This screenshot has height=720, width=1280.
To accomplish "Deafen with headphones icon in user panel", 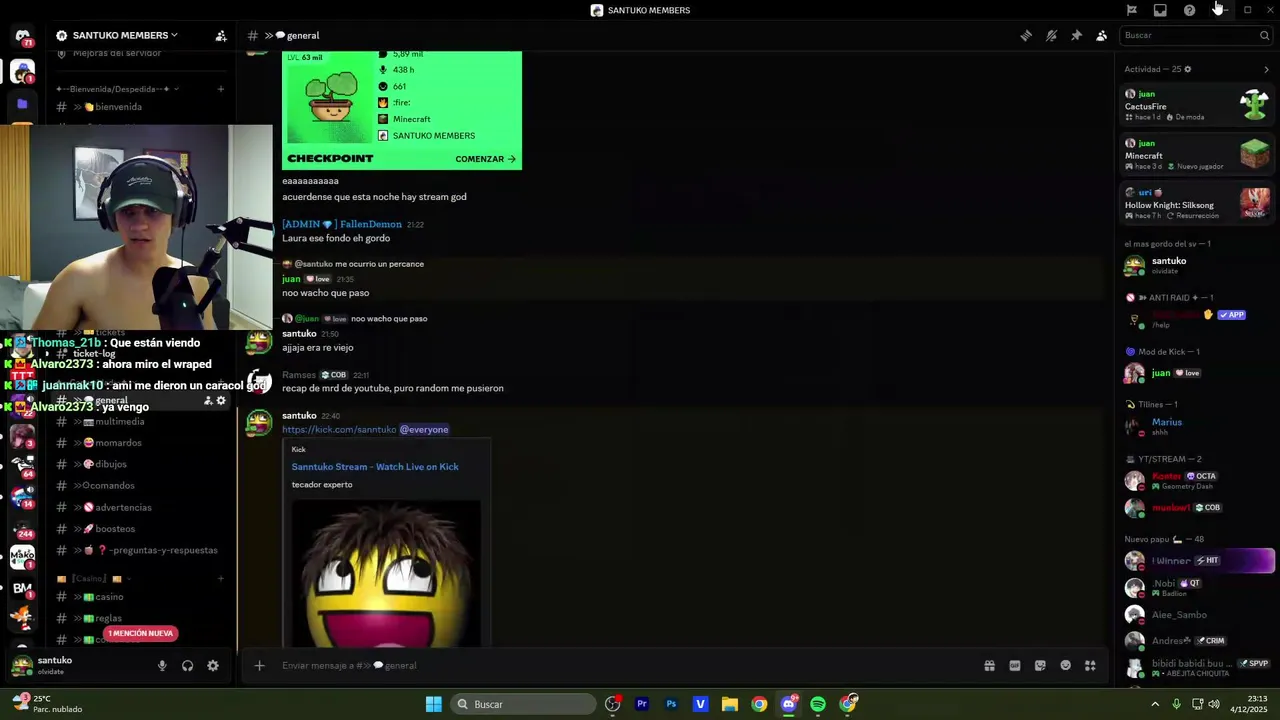I will tap(187, 666).
